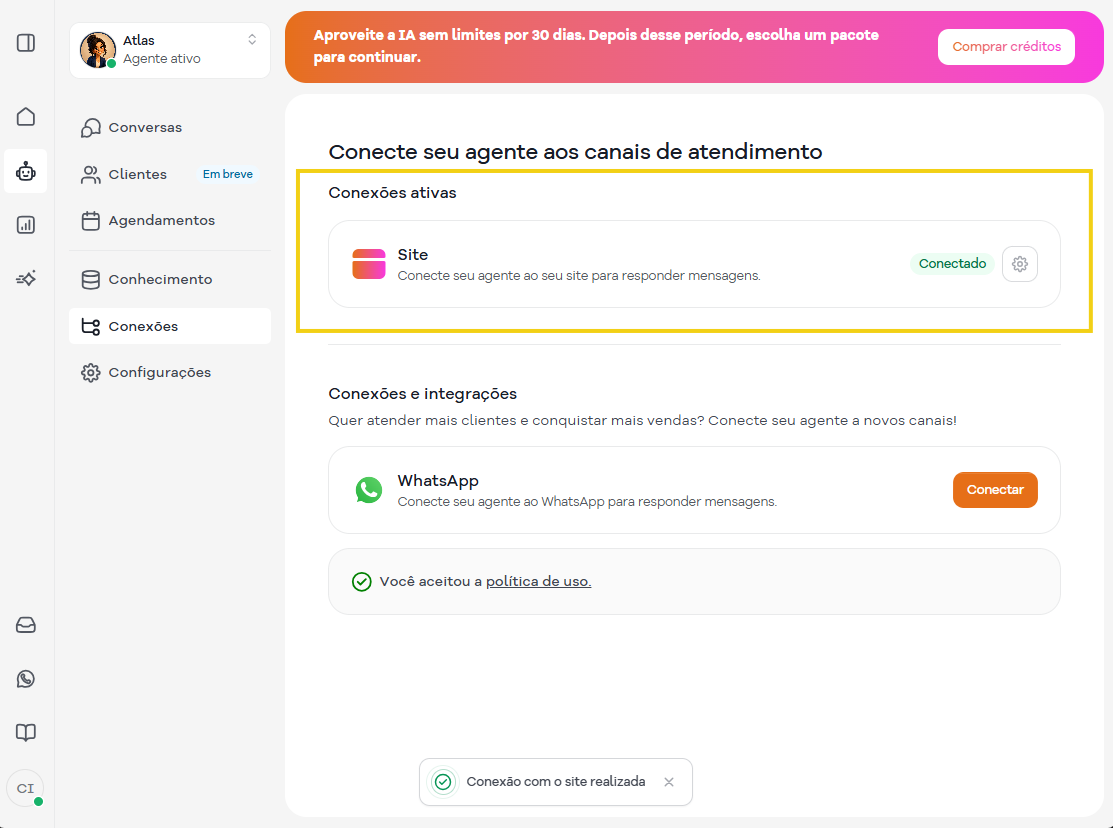Open Site connection settings gear
The height and width of the screenshot is (828, 1113).
[x=1020, y=264]
